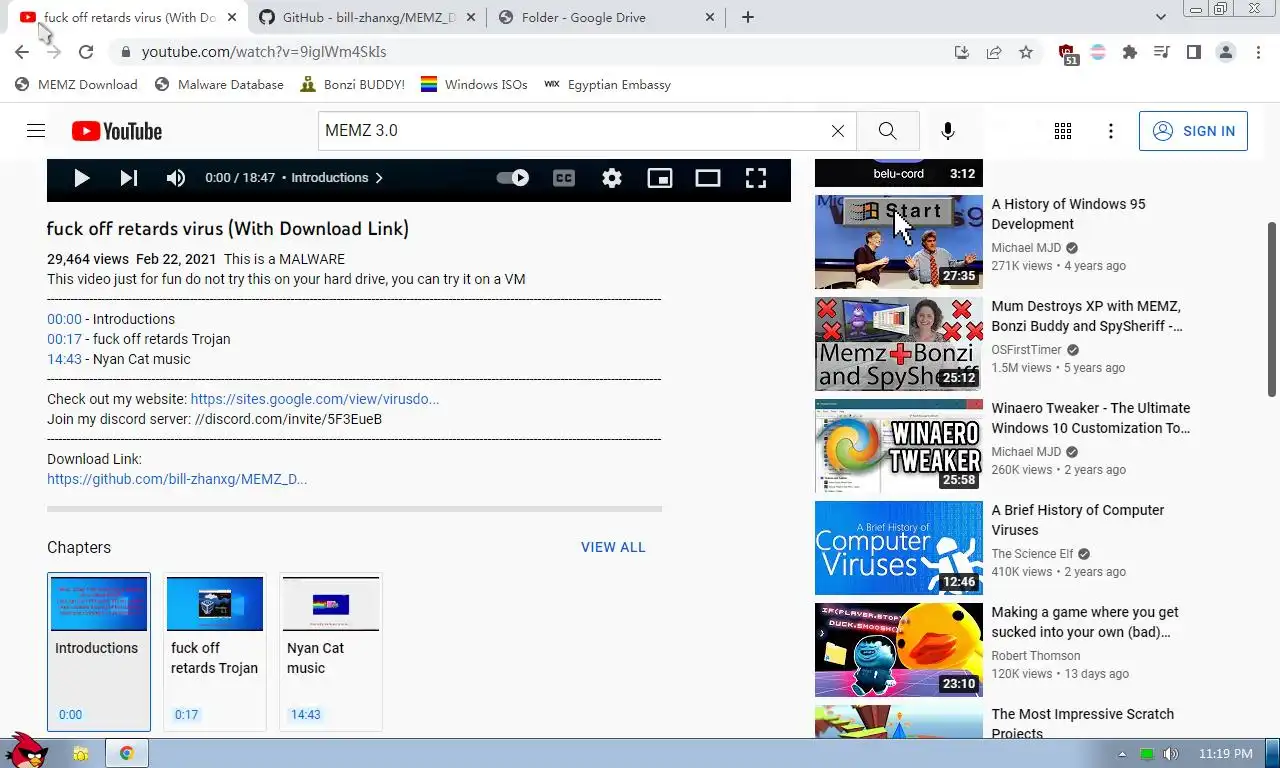Toggle the autoplay switch
The image size is (1280, 768).
tap(513, 178)
